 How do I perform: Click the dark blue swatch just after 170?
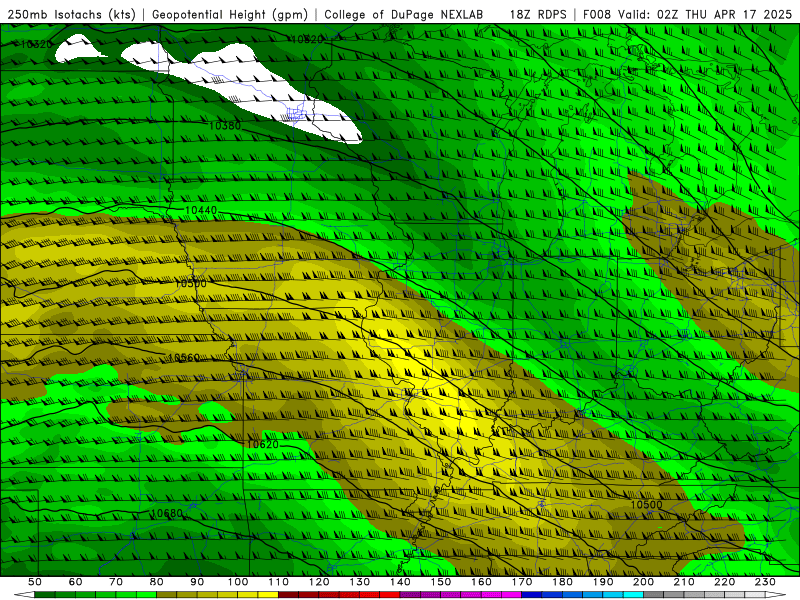click(532, 595)
